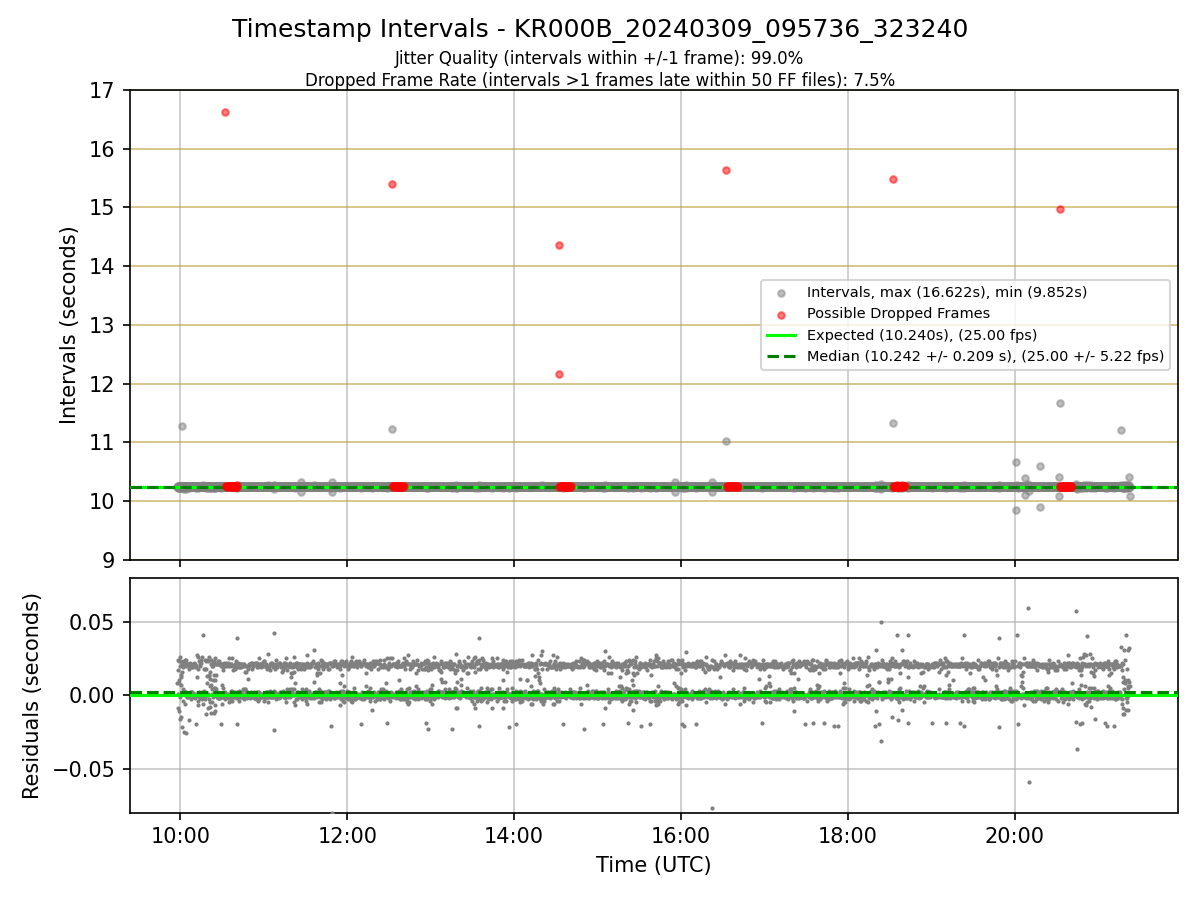Viewport: 1200px width, 900px height.
Task: Click the dashed dark green line sample in legend
Action: point(781,356)
